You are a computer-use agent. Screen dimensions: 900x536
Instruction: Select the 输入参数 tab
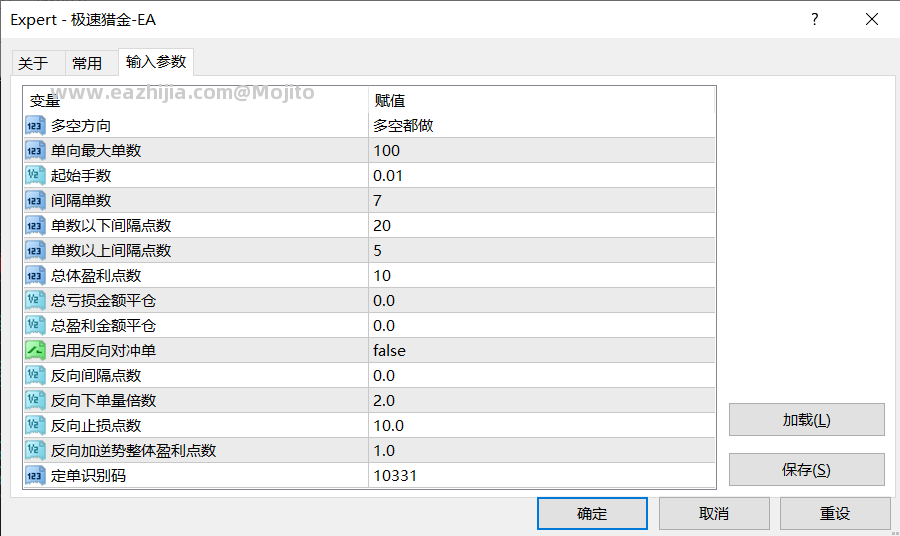pyautogui.click(x=156, y=61)
